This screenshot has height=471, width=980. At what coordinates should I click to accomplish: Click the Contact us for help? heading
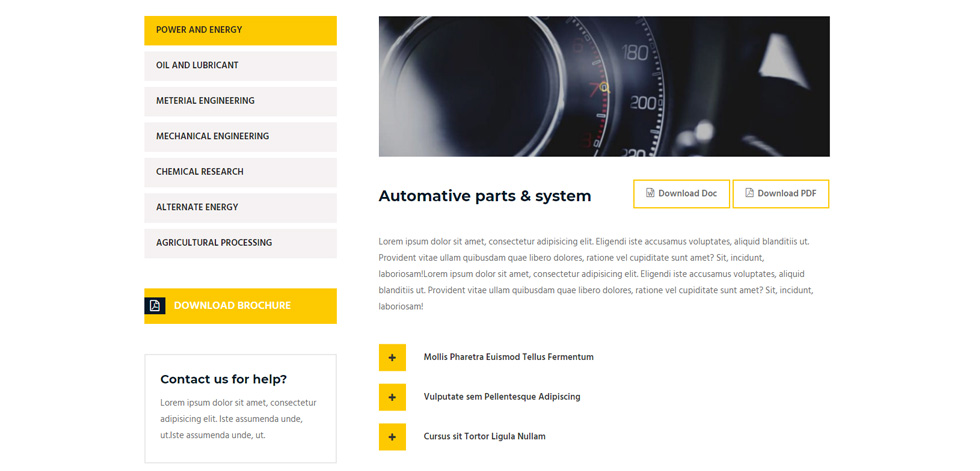[223, 379]
